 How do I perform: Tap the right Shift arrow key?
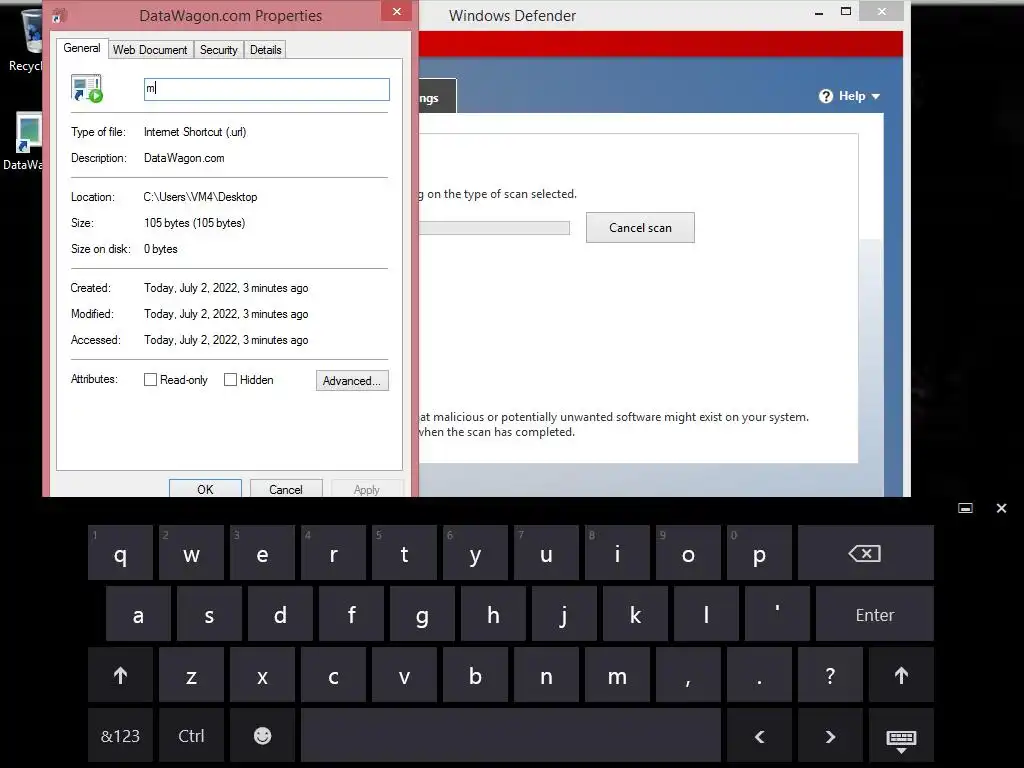(901, 675)
